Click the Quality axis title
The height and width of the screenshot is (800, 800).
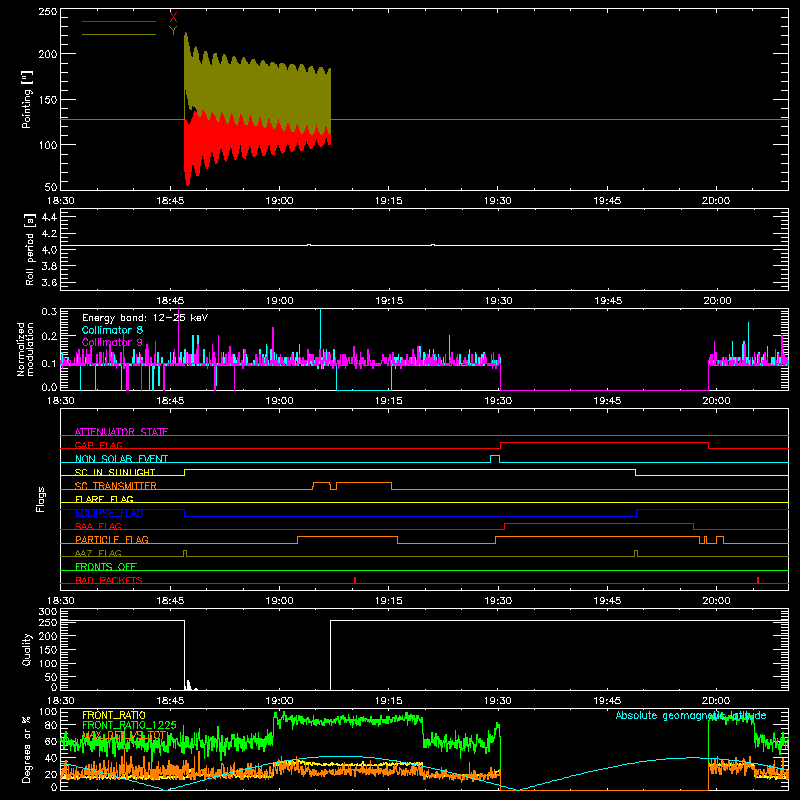[27, 649]
